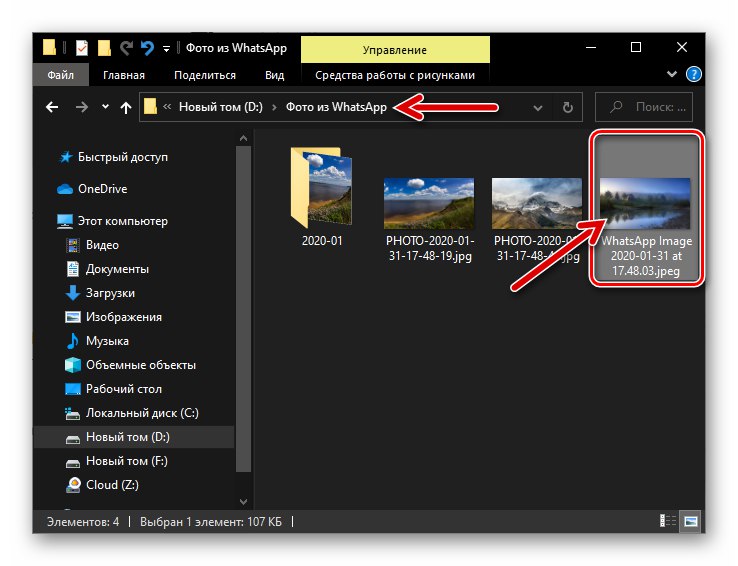Click the Музыка note icon
The width and height of the screenshot is (738, 566).
tap(72, 341)
